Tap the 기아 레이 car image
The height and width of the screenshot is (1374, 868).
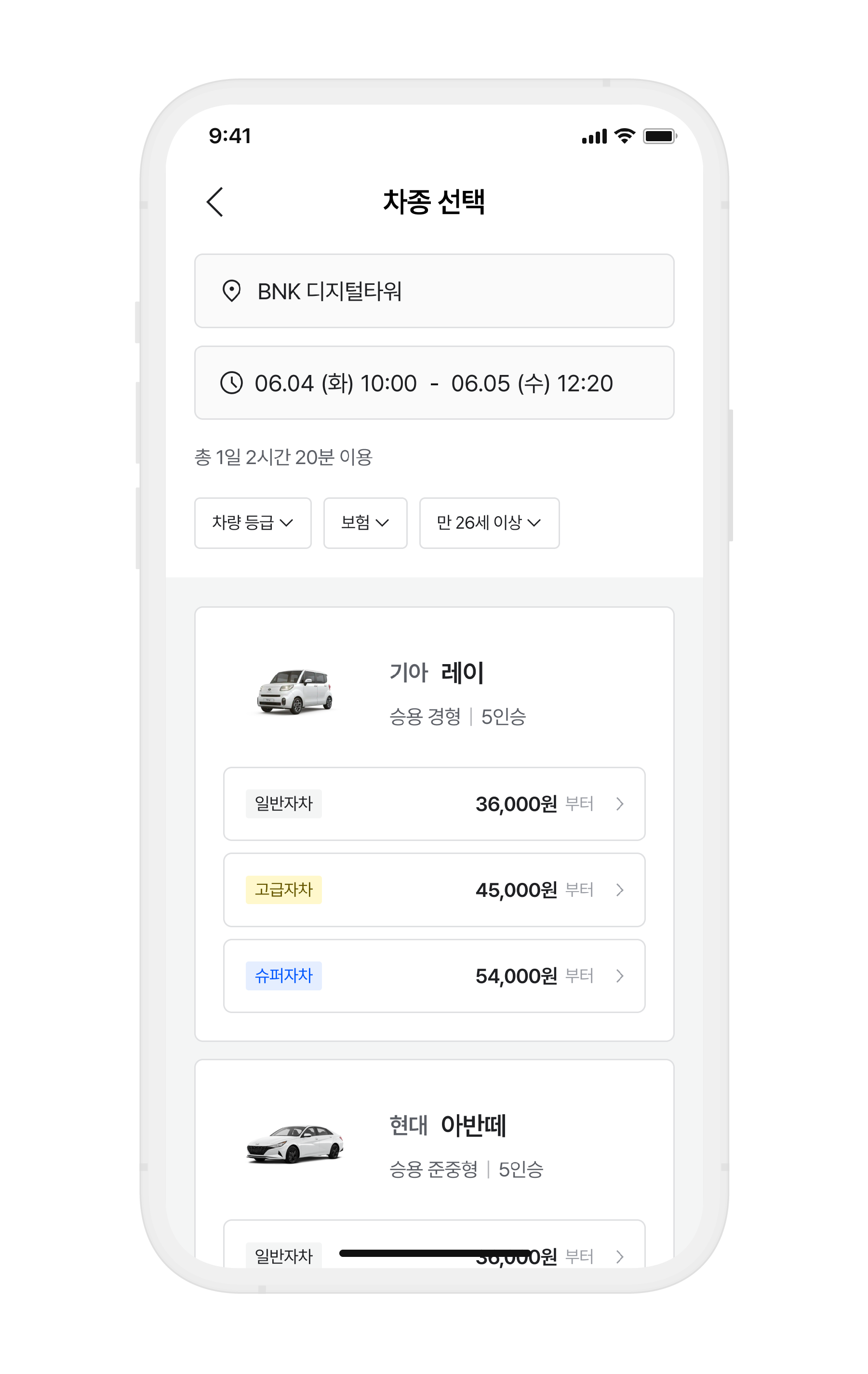pos(294,692)
